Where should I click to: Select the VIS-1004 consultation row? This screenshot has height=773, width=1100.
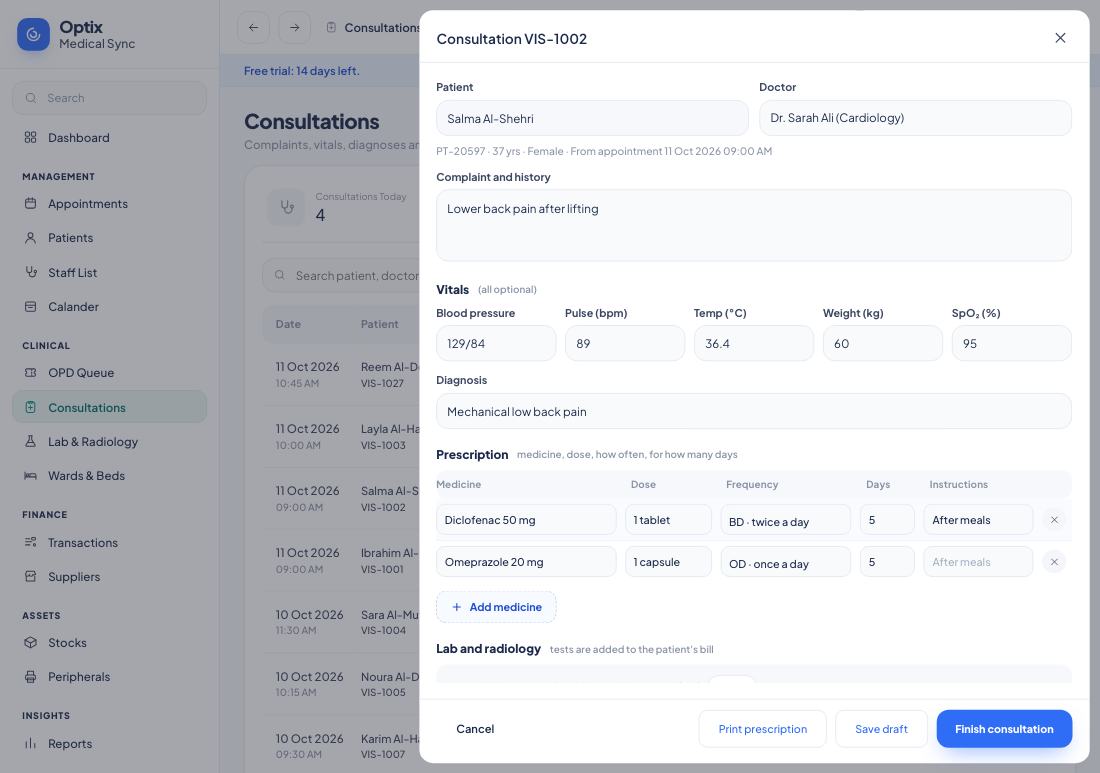click(341, 622)
